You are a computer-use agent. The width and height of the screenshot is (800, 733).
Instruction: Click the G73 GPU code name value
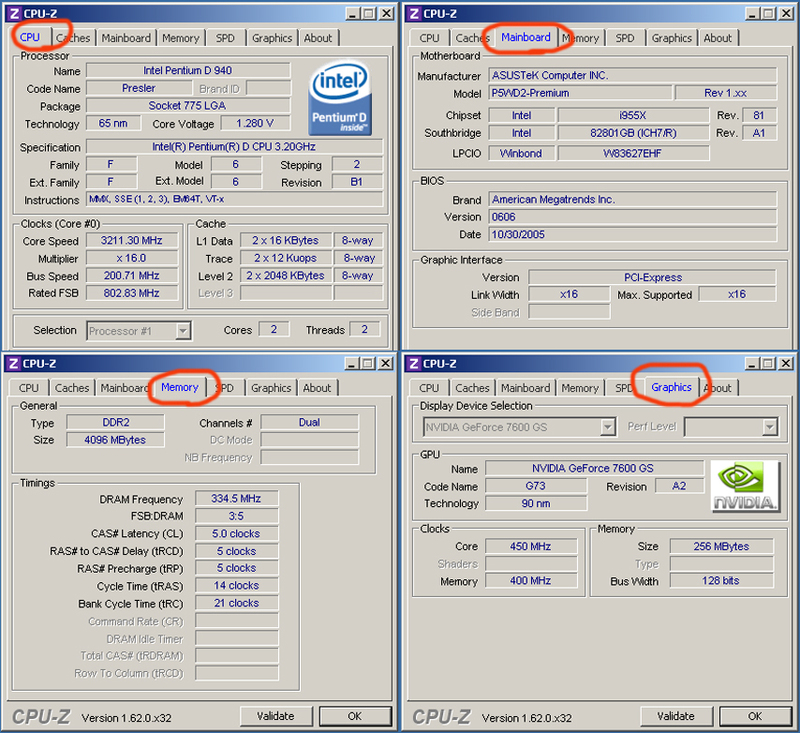[536, 486]
